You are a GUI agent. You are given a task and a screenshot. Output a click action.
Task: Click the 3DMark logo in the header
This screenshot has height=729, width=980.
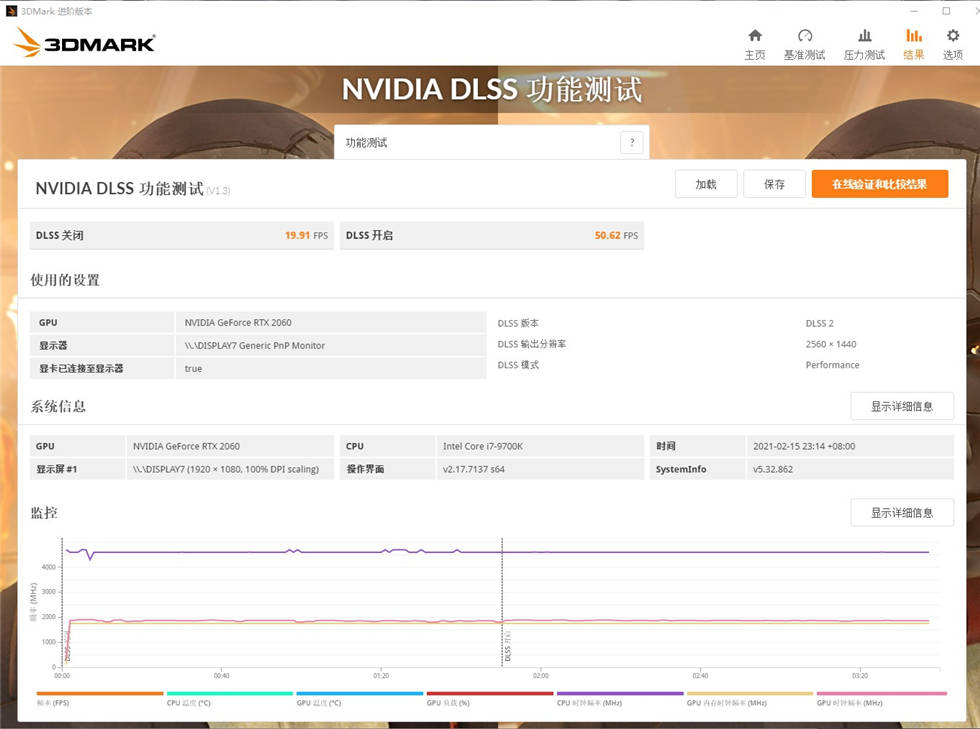point(84,43)
